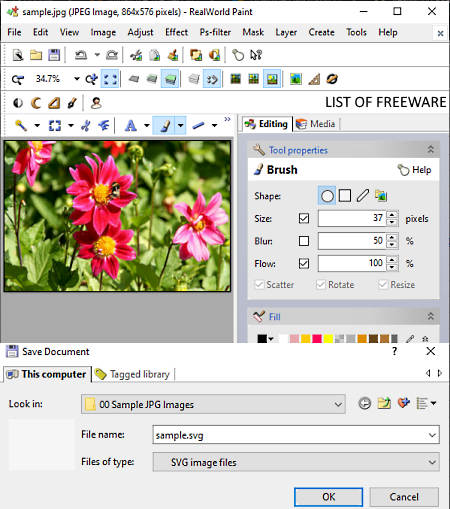Select the Line tool
Image resolution: width=450 pixels, height=509 pixels.
(x=198, y=126)
